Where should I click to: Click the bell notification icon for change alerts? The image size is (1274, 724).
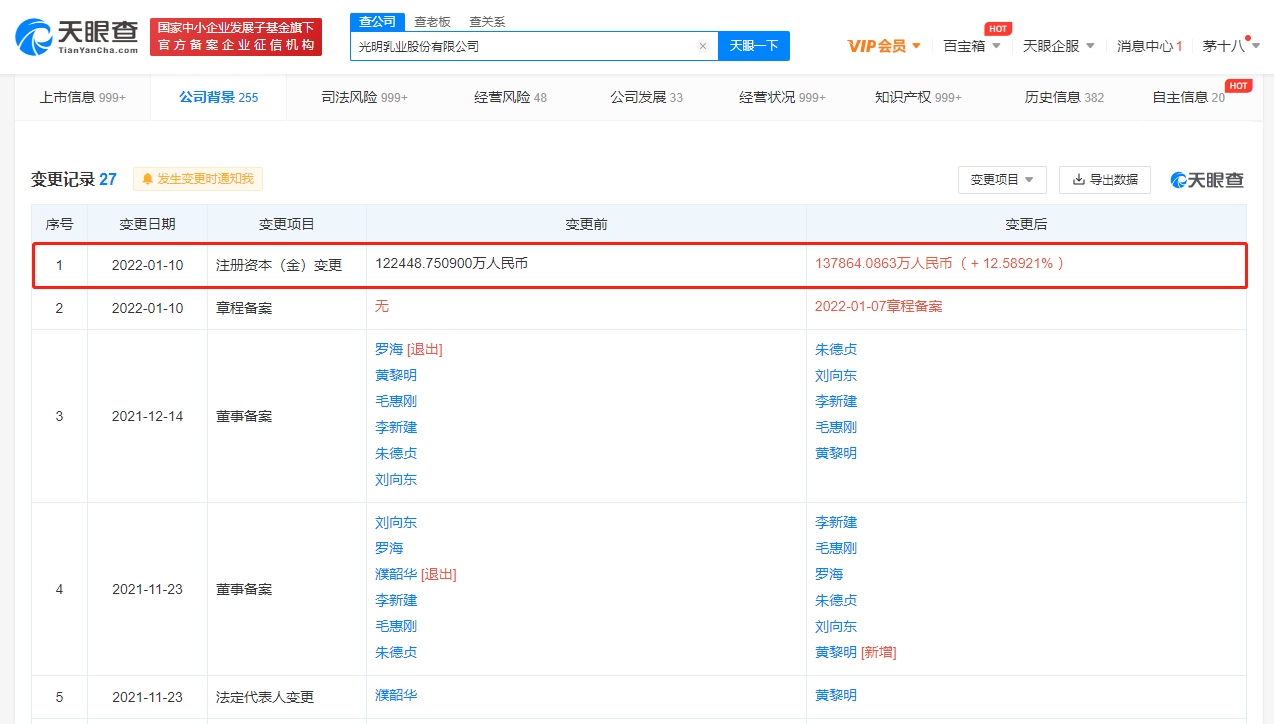tap(148, 179)
